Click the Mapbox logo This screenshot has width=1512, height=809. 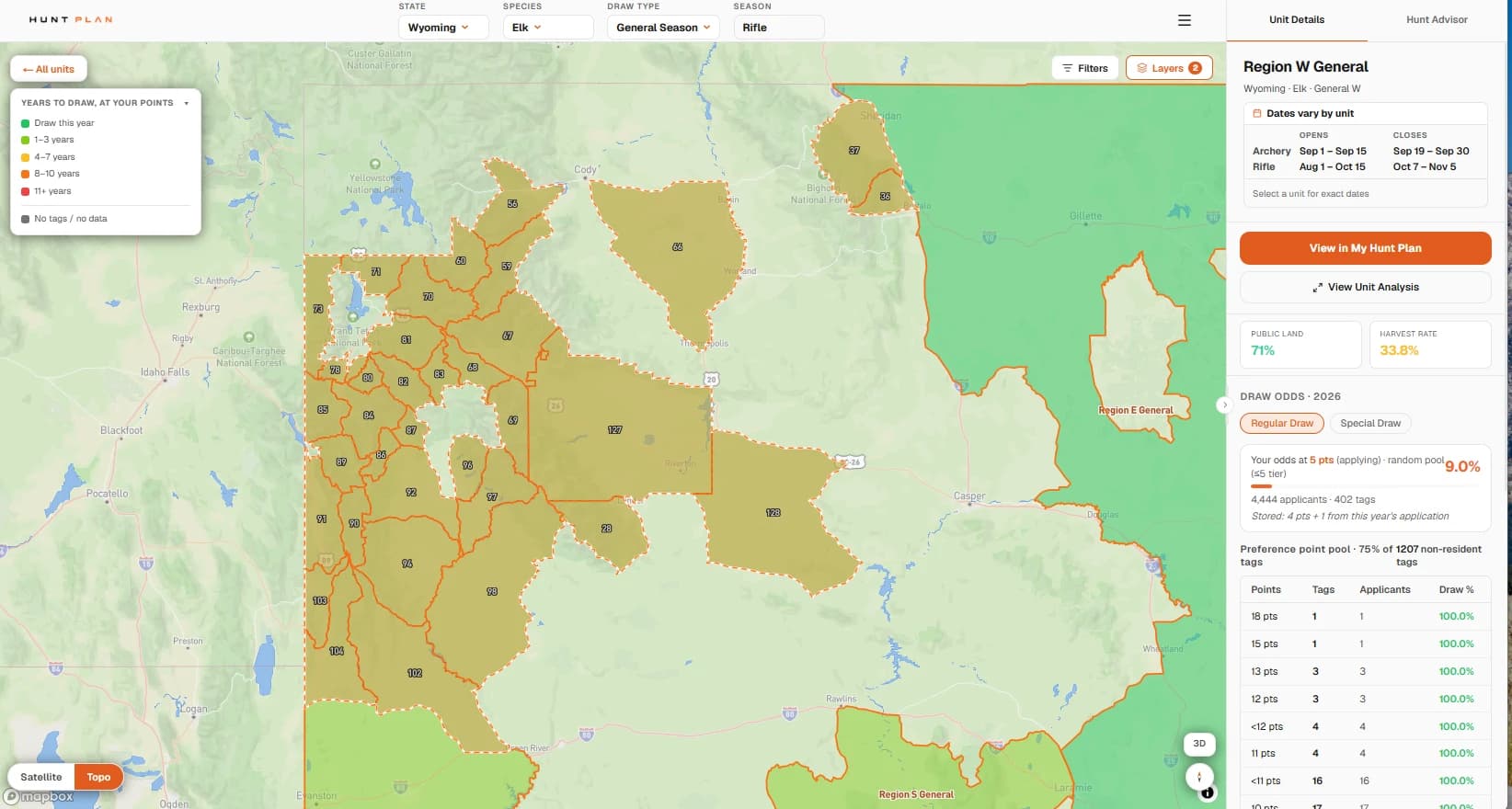tap(39, 797)
